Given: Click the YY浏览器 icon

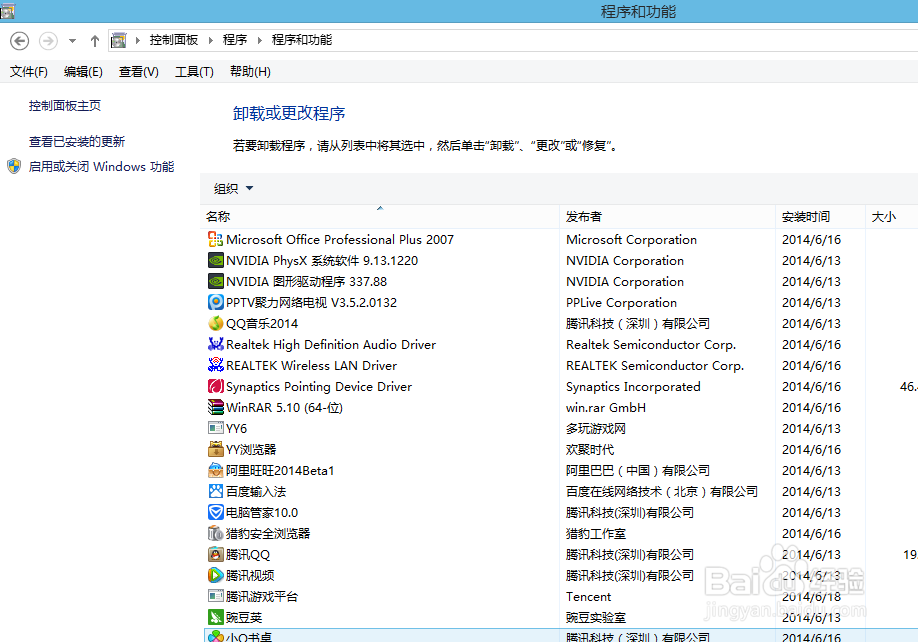Looking at the screenshot, I should pos(215,449).
